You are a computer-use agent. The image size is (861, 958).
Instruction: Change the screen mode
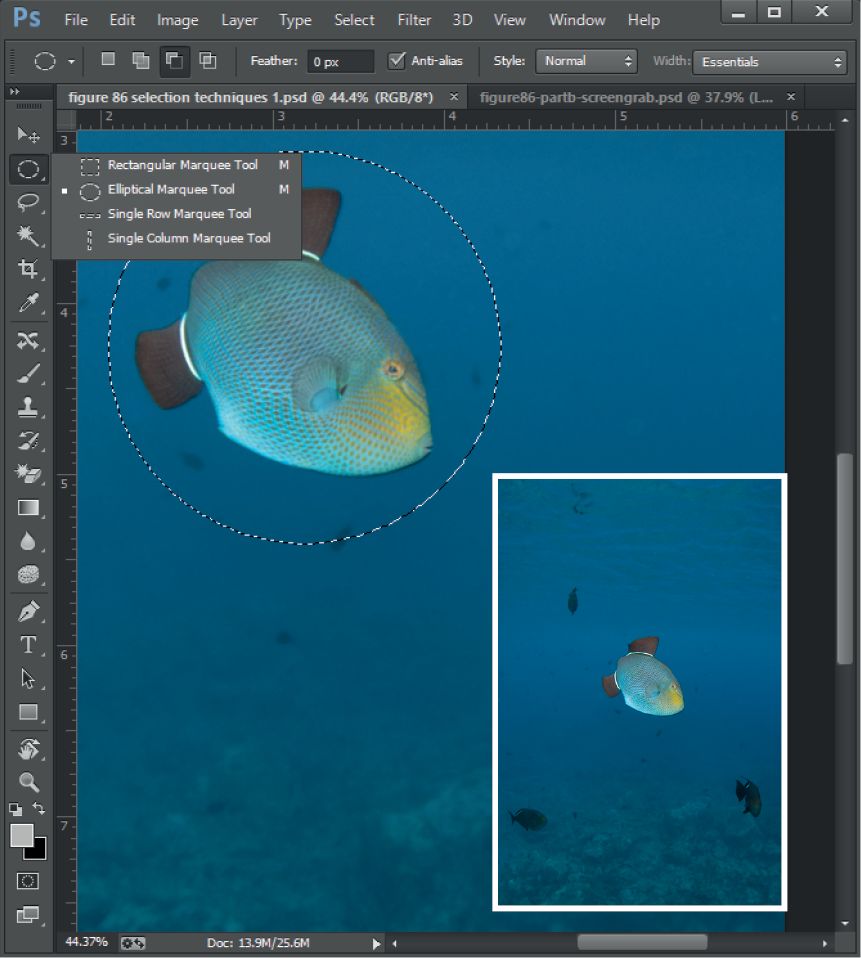pyautogui.click(x=27, y=915)
